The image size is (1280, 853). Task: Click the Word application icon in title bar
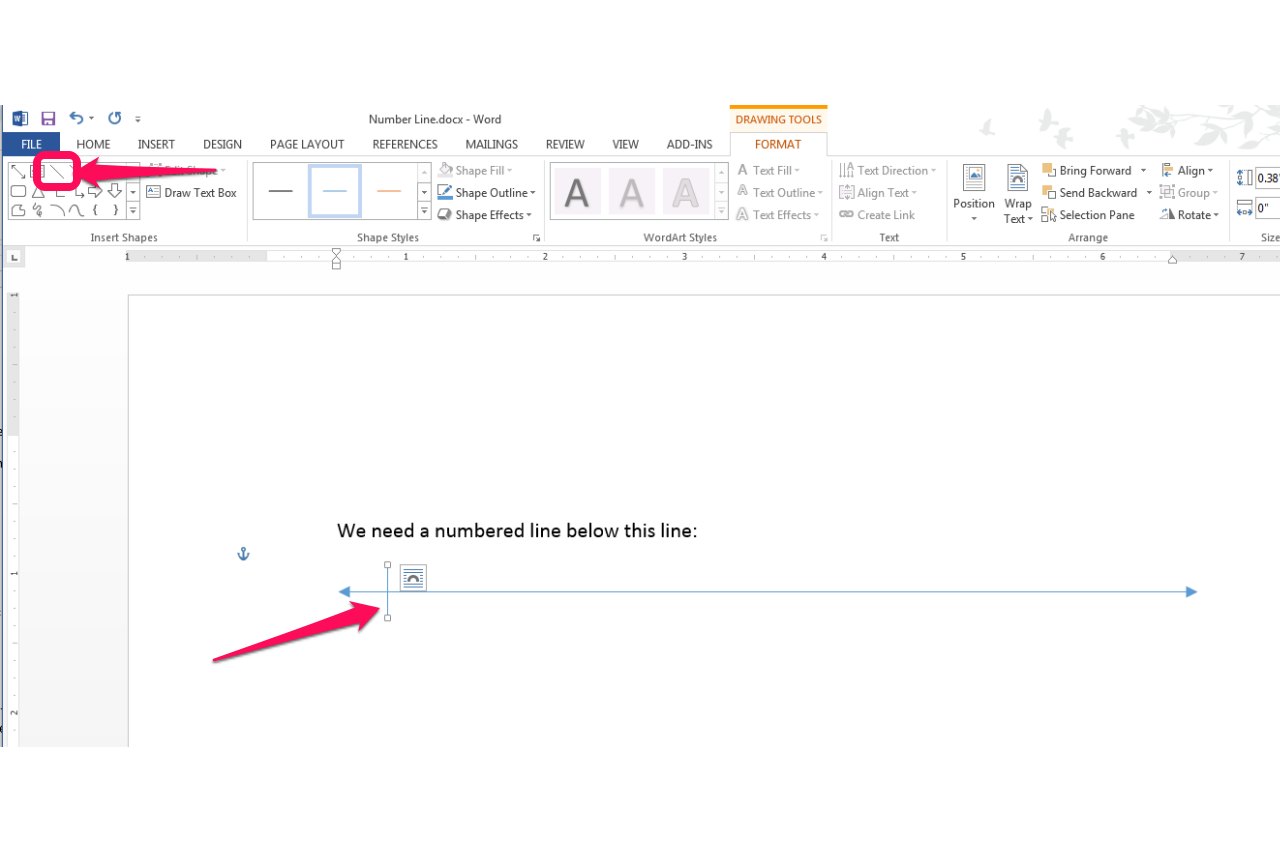[20, 118]
